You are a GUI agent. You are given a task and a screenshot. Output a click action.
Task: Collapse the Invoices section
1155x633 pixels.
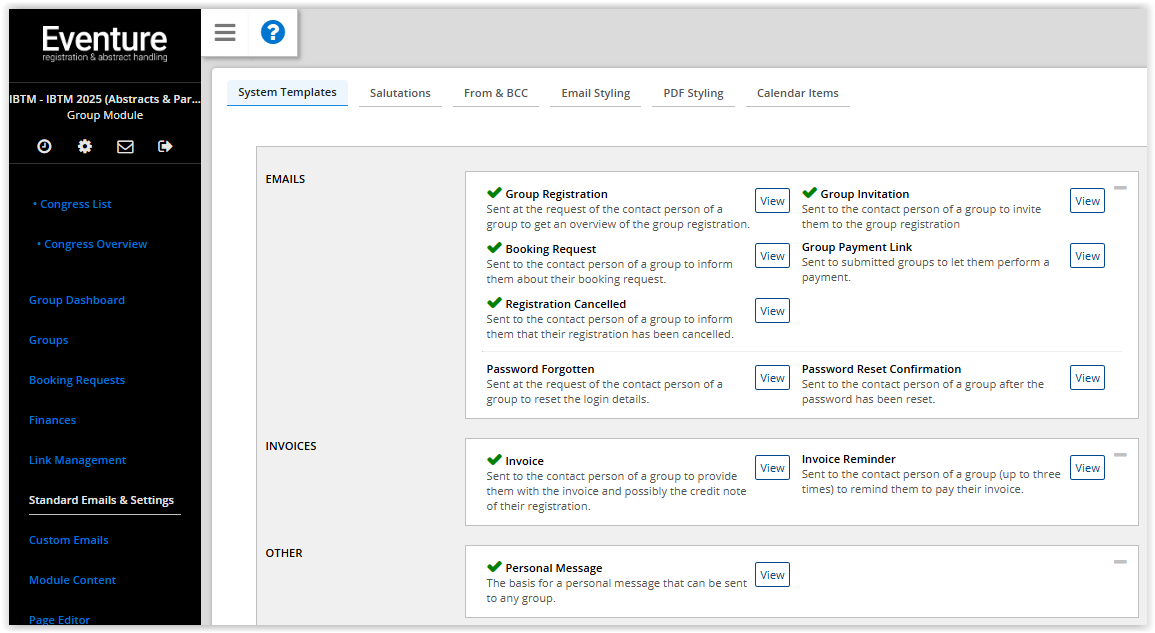click(1120, 455)
